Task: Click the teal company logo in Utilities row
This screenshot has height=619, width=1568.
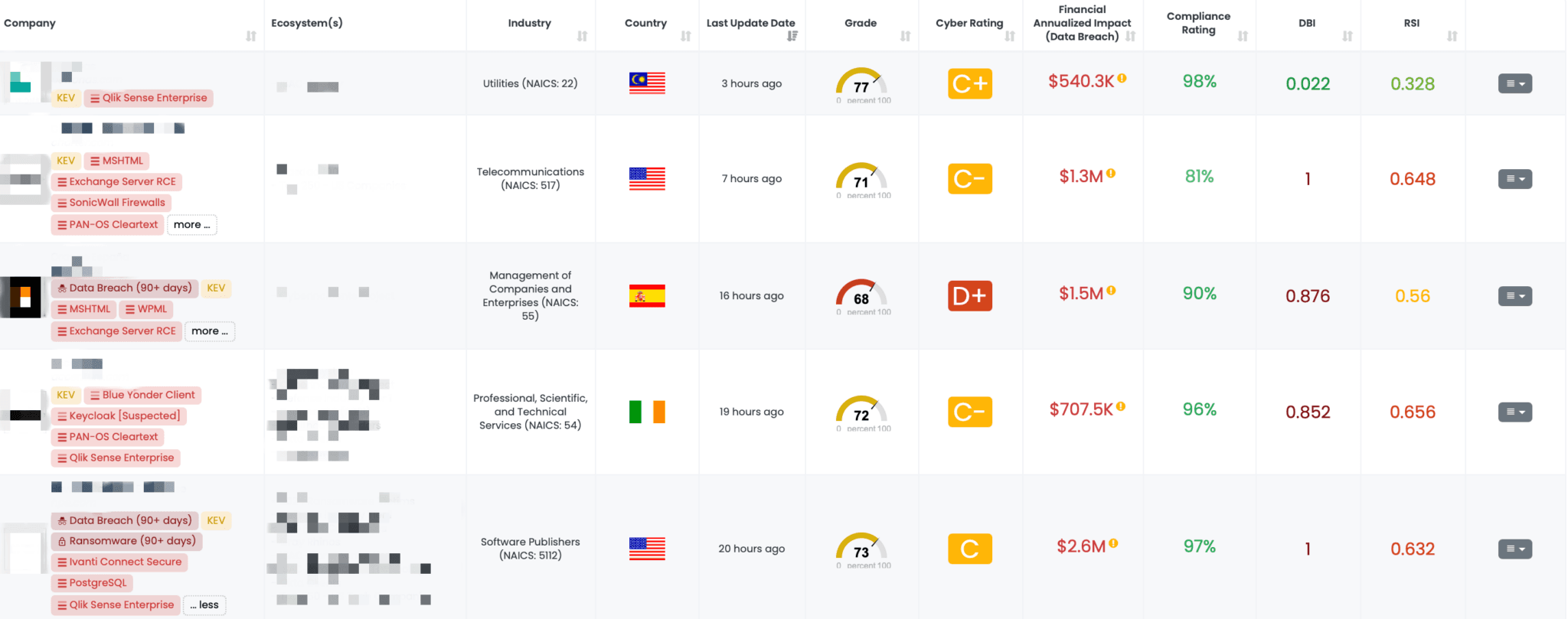Action: point(20,80)
